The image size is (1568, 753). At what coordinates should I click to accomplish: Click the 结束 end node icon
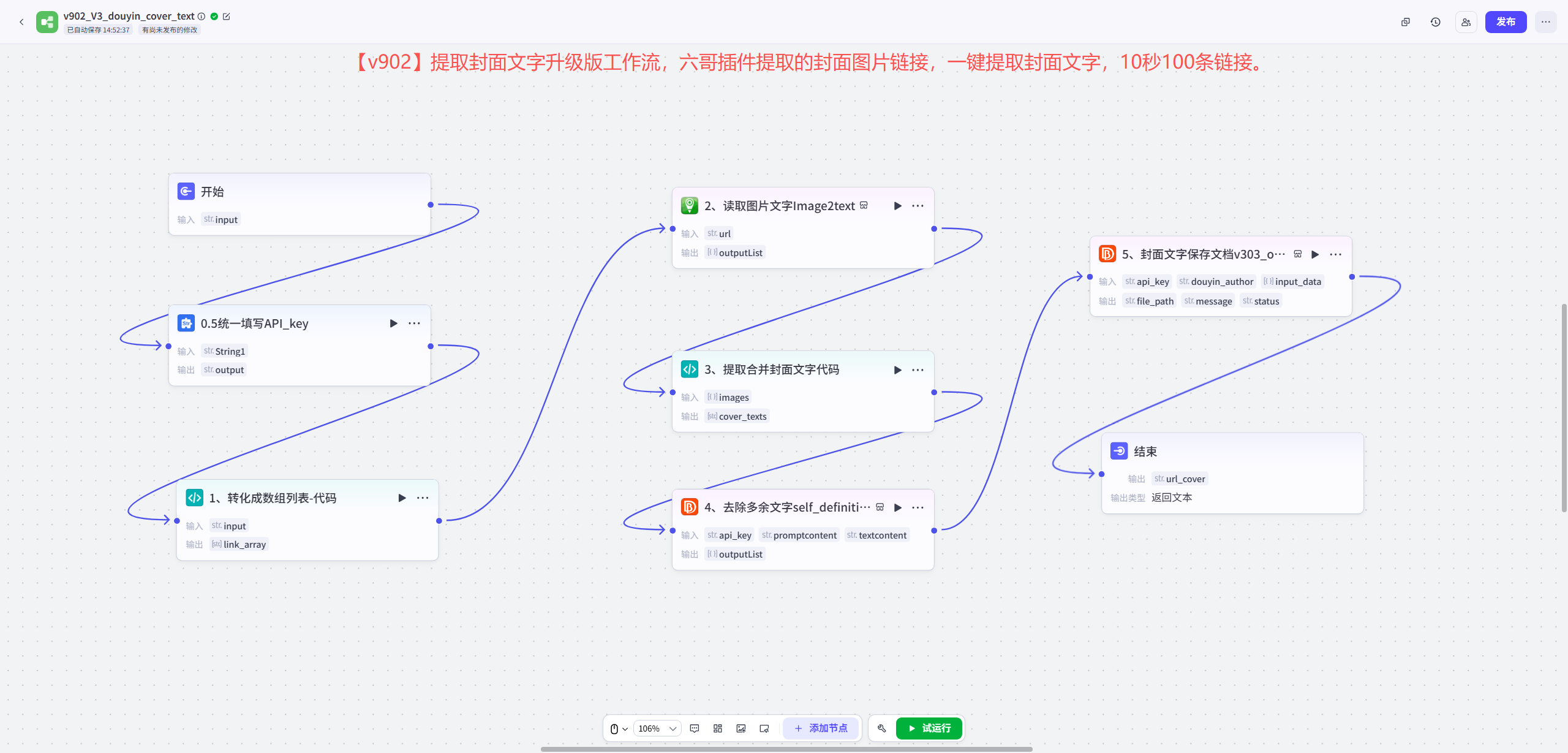tap(1119, 451)
